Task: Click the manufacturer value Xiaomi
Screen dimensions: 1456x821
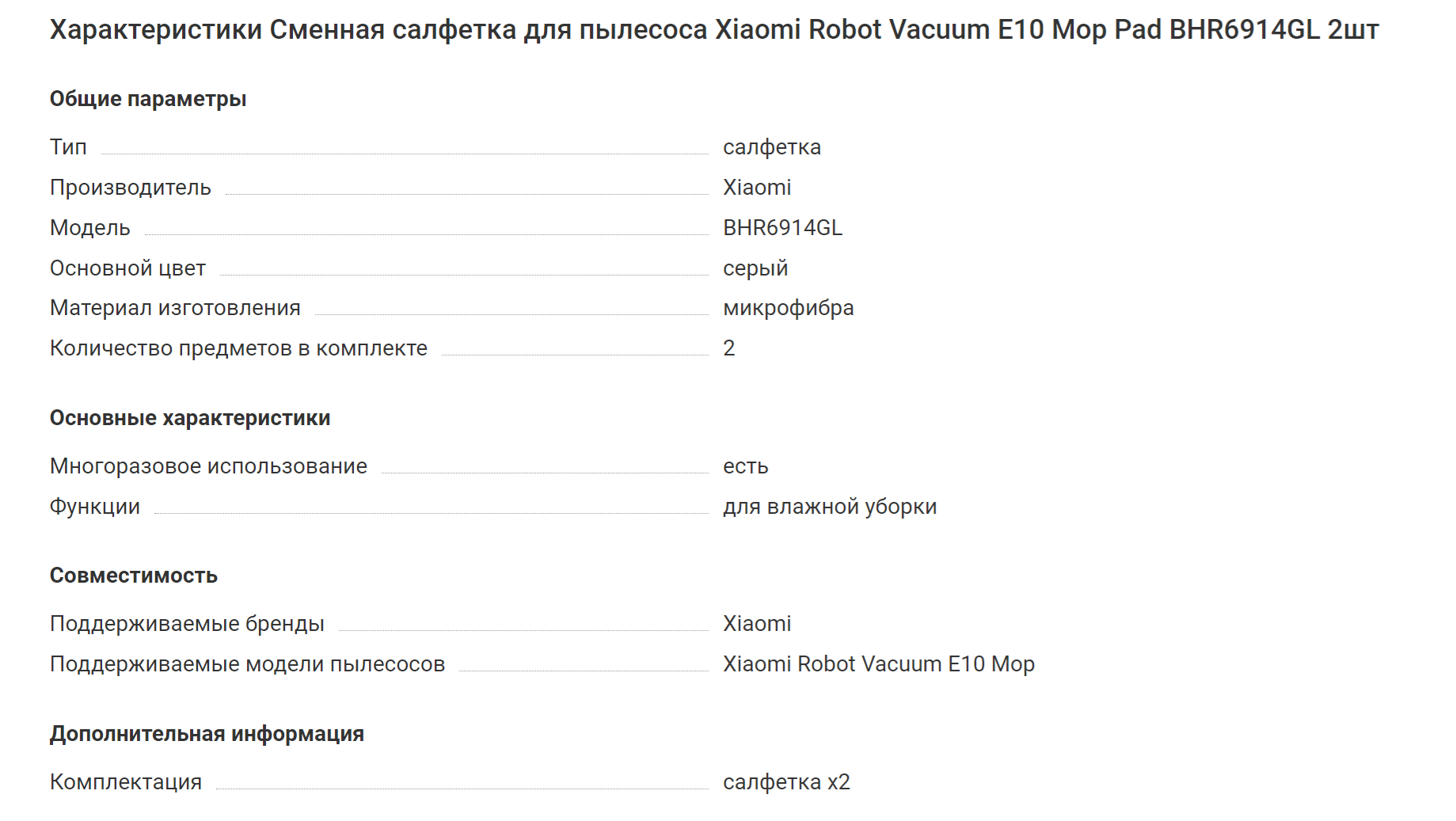Action: pos(757,188)
